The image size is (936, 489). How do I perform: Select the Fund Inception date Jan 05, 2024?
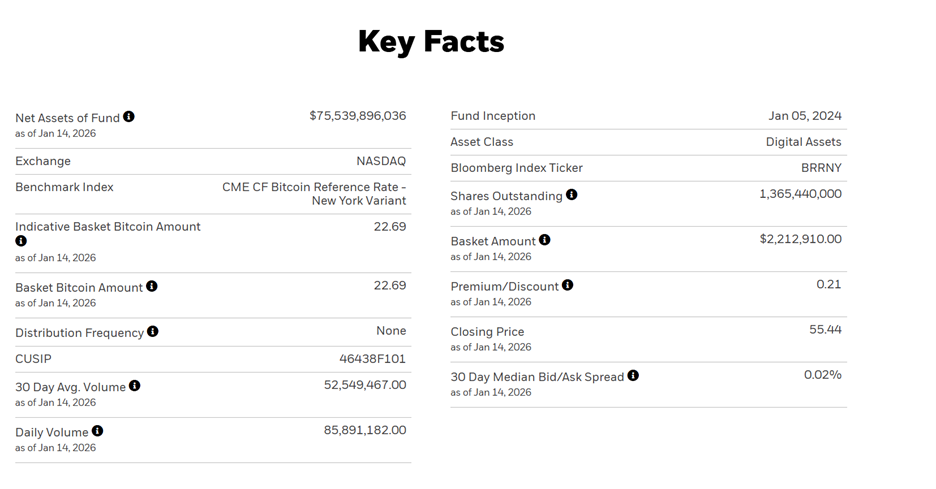click(805, 116)
